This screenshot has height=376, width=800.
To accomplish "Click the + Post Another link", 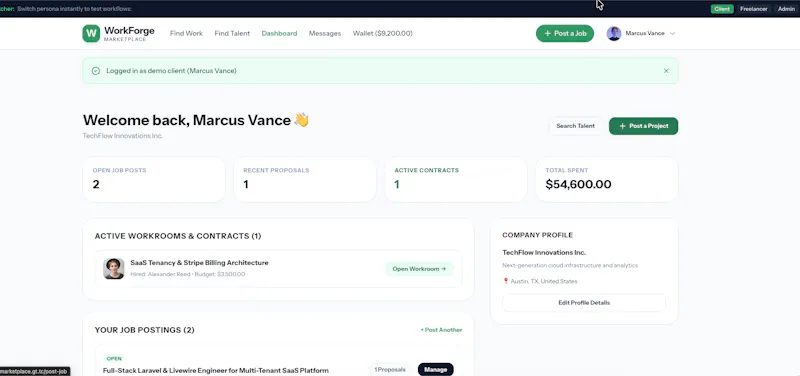I will 441,330.
